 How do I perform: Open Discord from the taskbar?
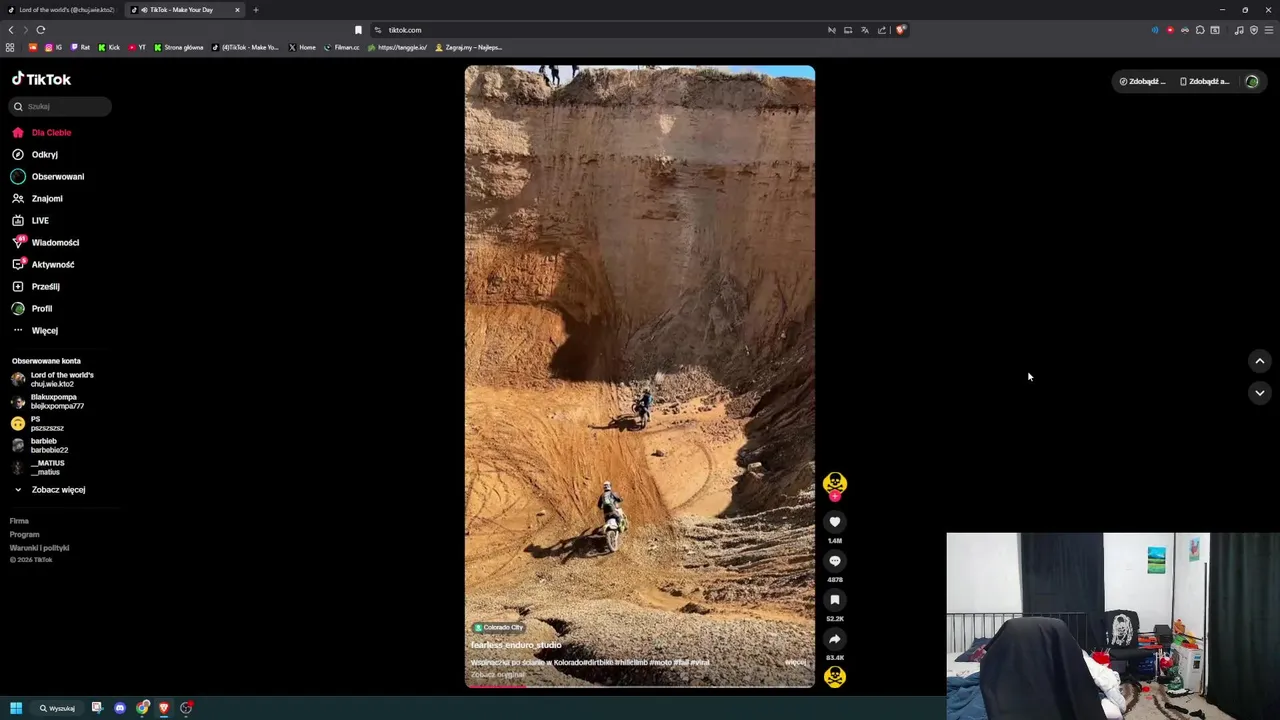point(120,708)
